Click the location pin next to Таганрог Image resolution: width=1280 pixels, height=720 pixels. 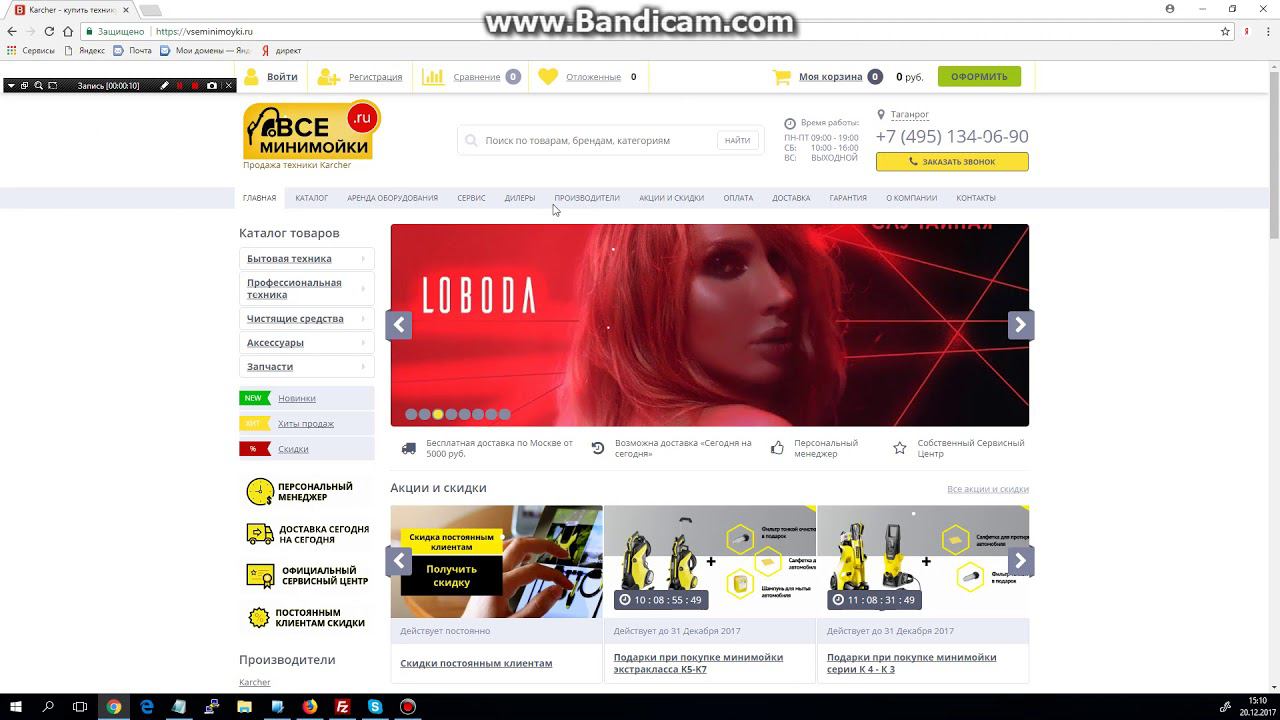[881, 115]
